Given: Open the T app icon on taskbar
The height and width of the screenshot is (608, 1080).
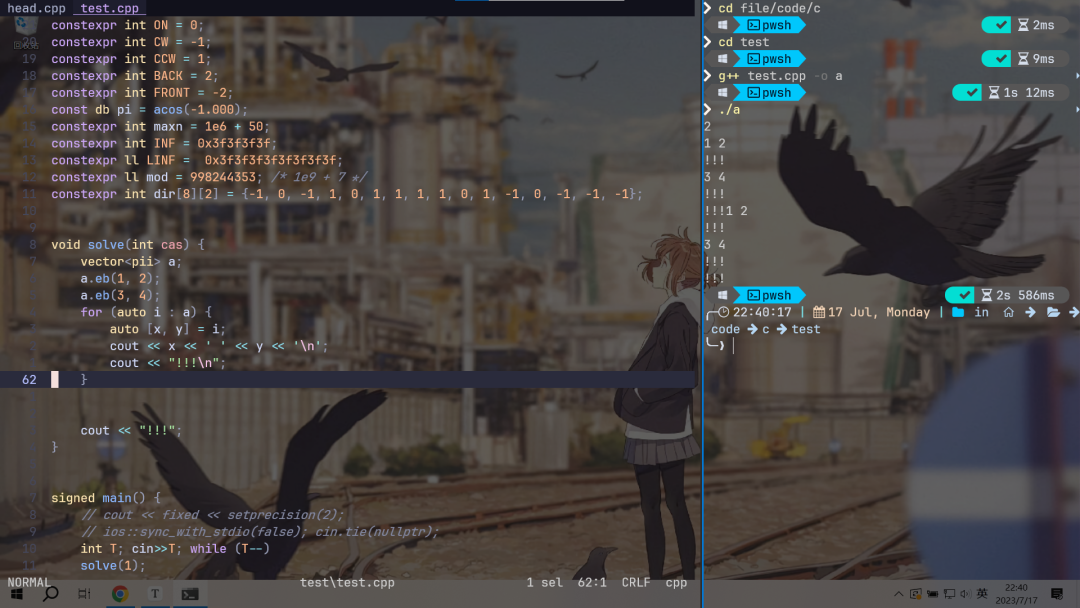Looking at the screenshot, I should 155,594.
